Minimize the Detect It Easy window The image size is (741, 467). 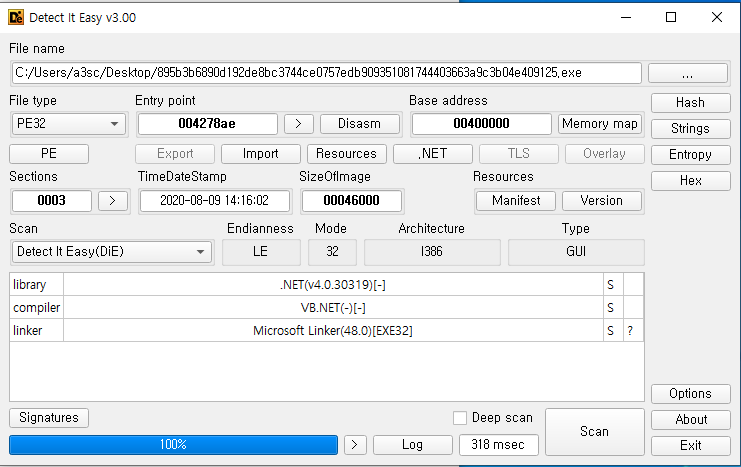point(626,17)
